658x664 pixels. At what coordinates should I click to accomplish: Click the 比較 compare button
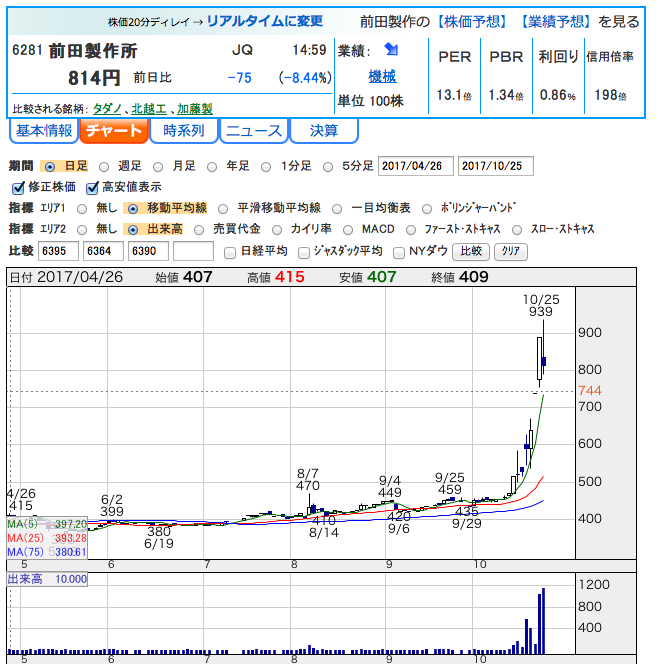click(x=471, y=252)
